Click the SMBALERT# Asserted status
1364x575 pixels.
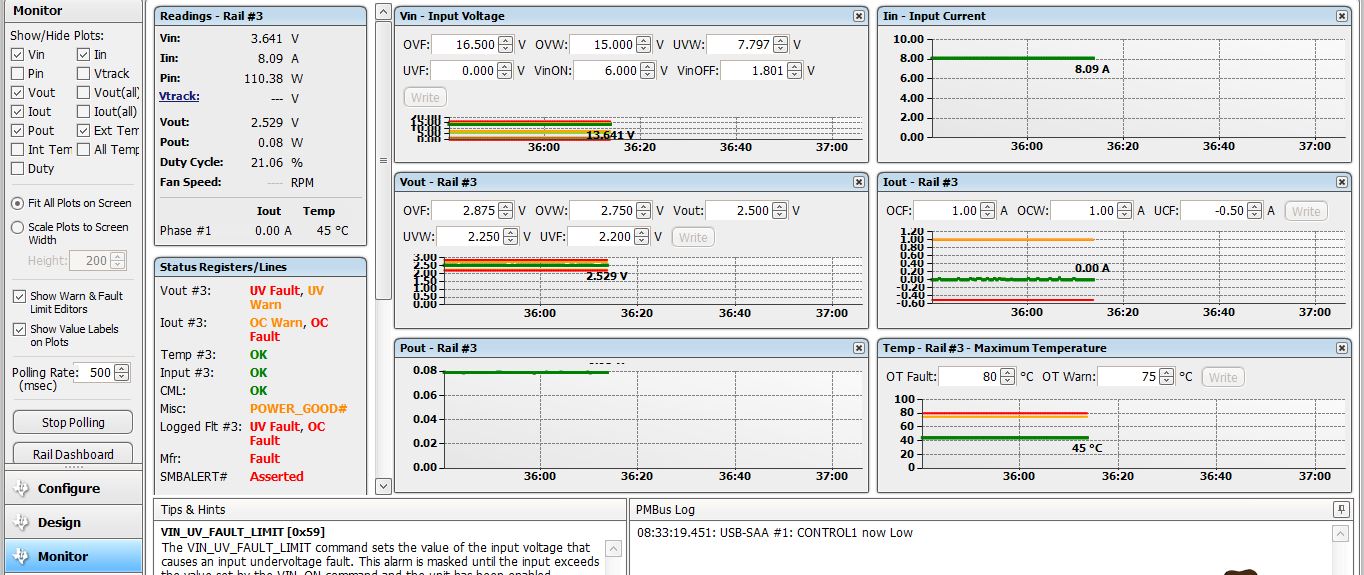[x=277, y=476]
